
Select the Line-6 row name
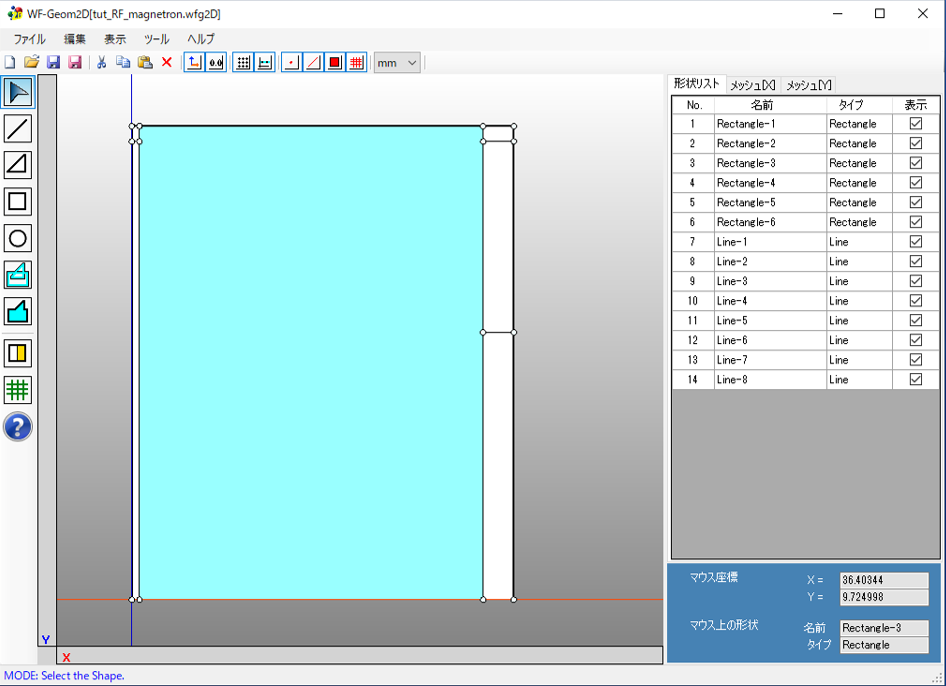point(732,340)
